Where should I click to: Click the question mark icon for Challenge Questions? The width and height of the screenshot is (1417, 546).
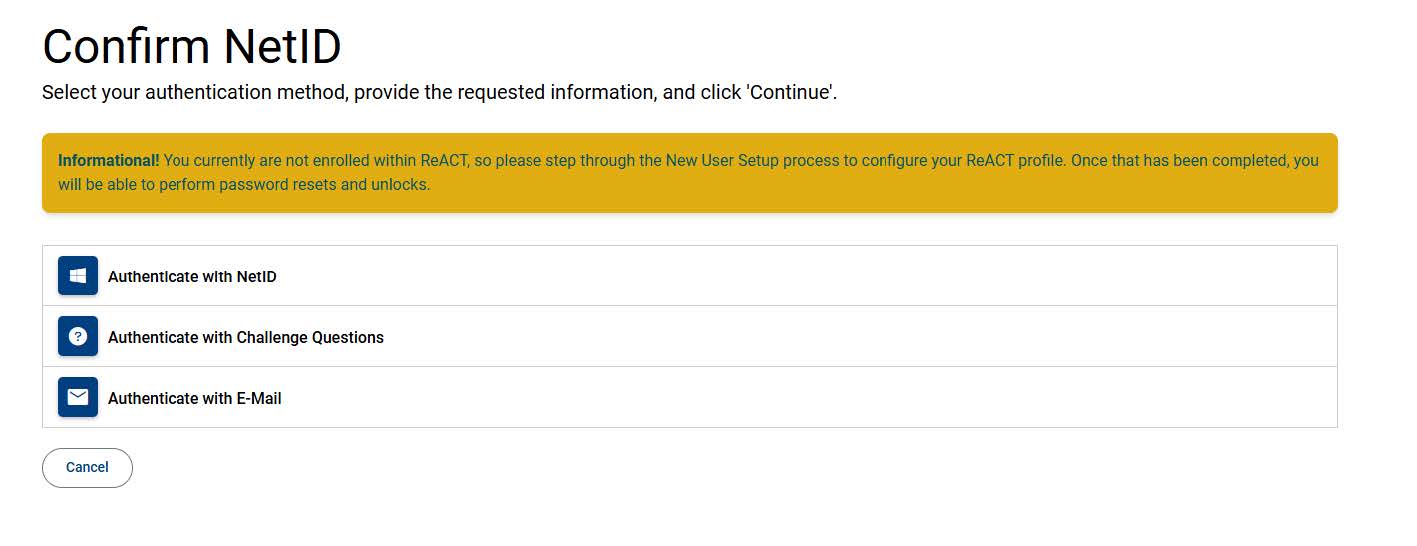click(78, 337)
